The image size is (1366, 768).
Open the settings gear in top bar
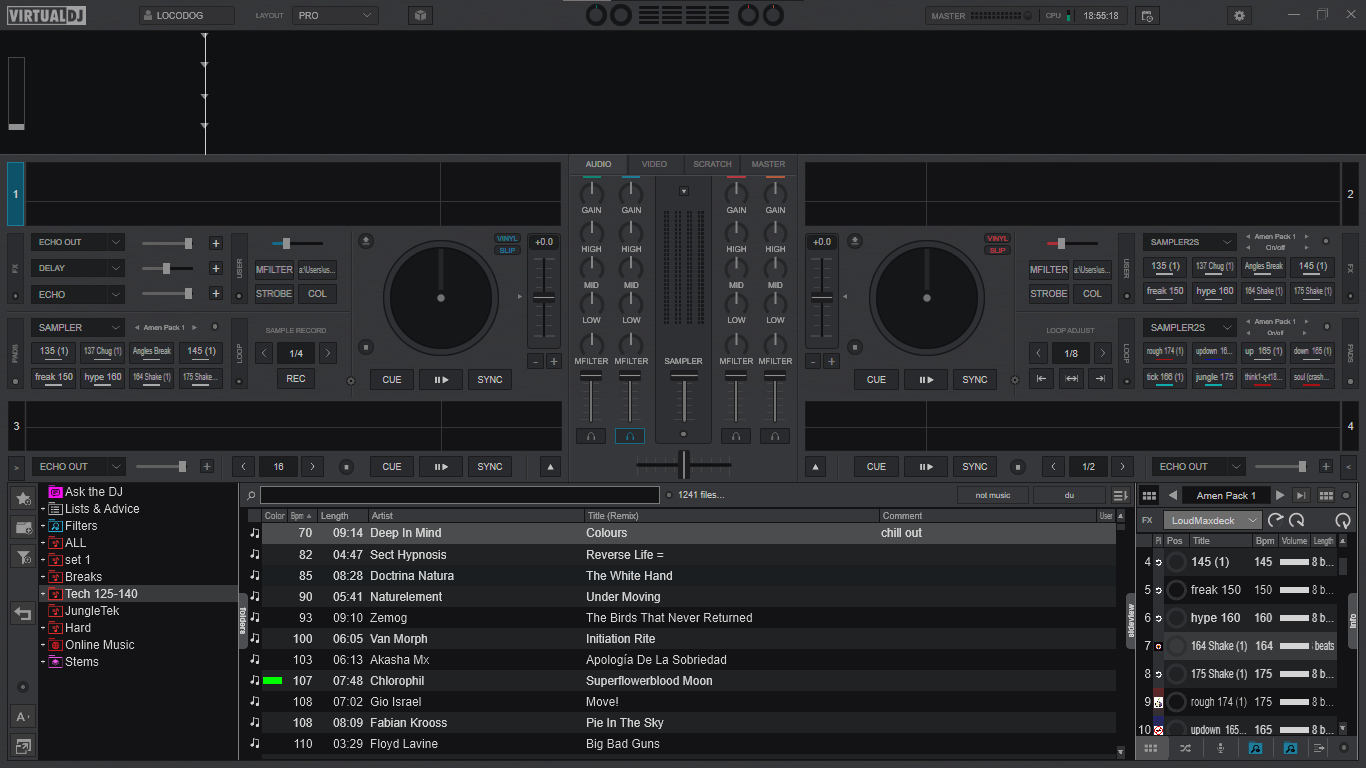pyautogui.click(x=1240, y=16)
